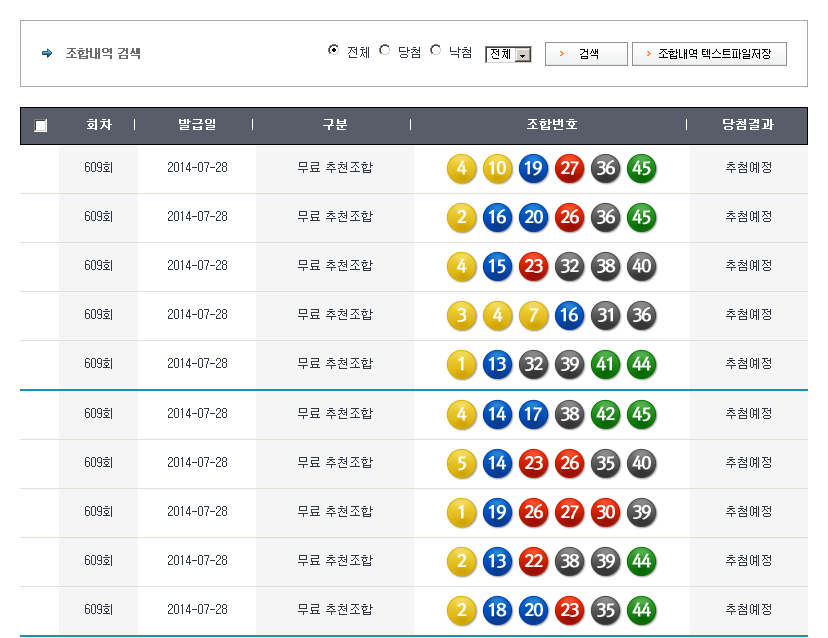Select the 낙첨 radio button

[x=435, y=50]
